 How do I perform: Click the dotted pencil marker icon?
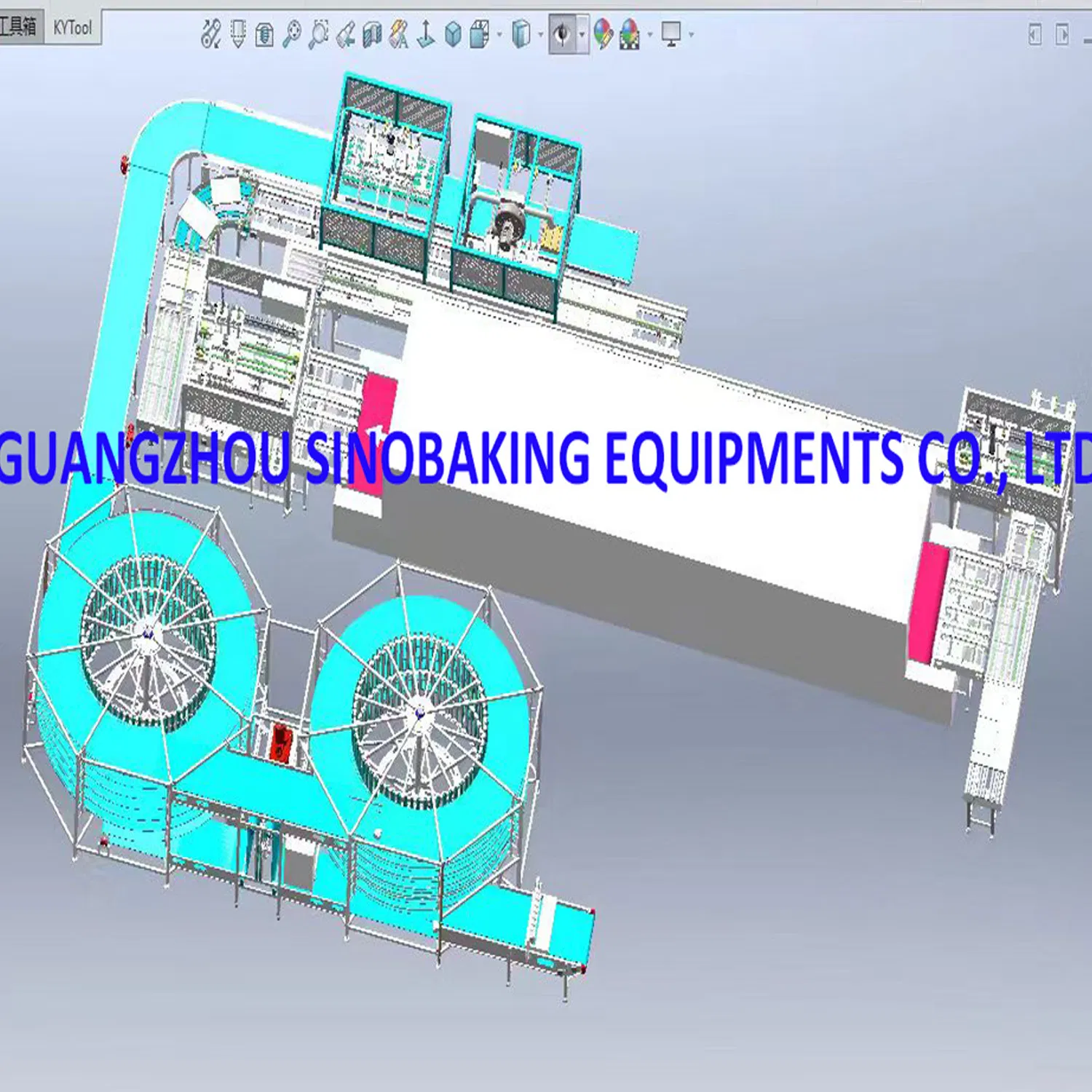point(238,34)
